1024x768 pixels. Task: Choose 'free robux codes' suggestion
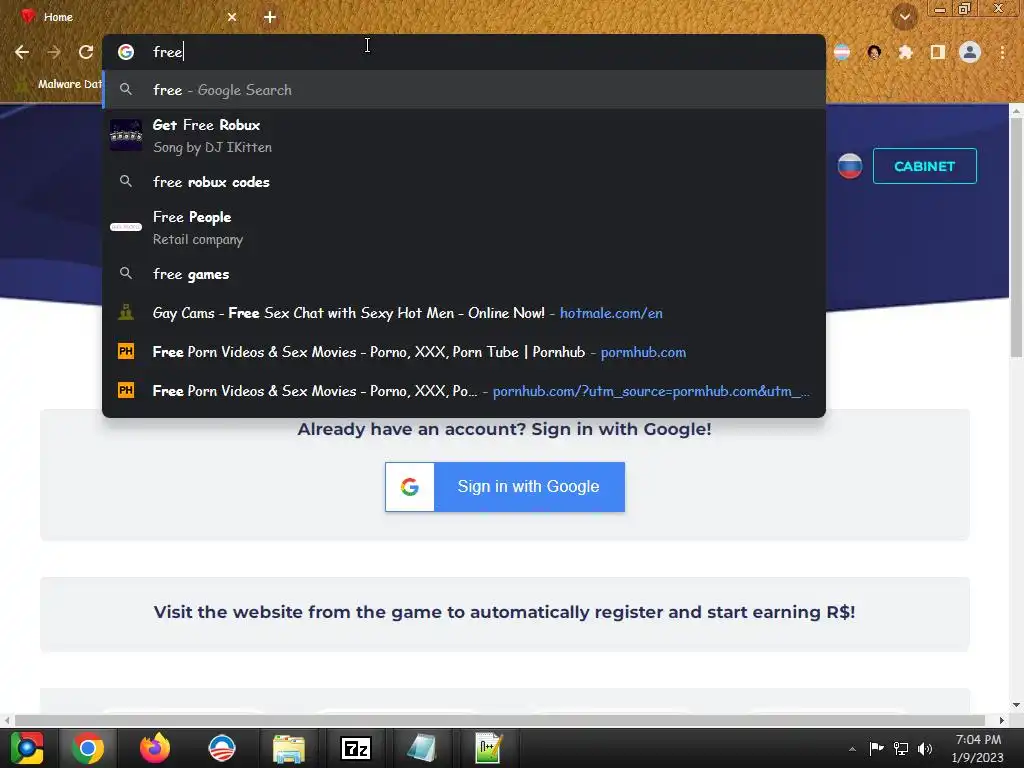(x=464, y=182)
